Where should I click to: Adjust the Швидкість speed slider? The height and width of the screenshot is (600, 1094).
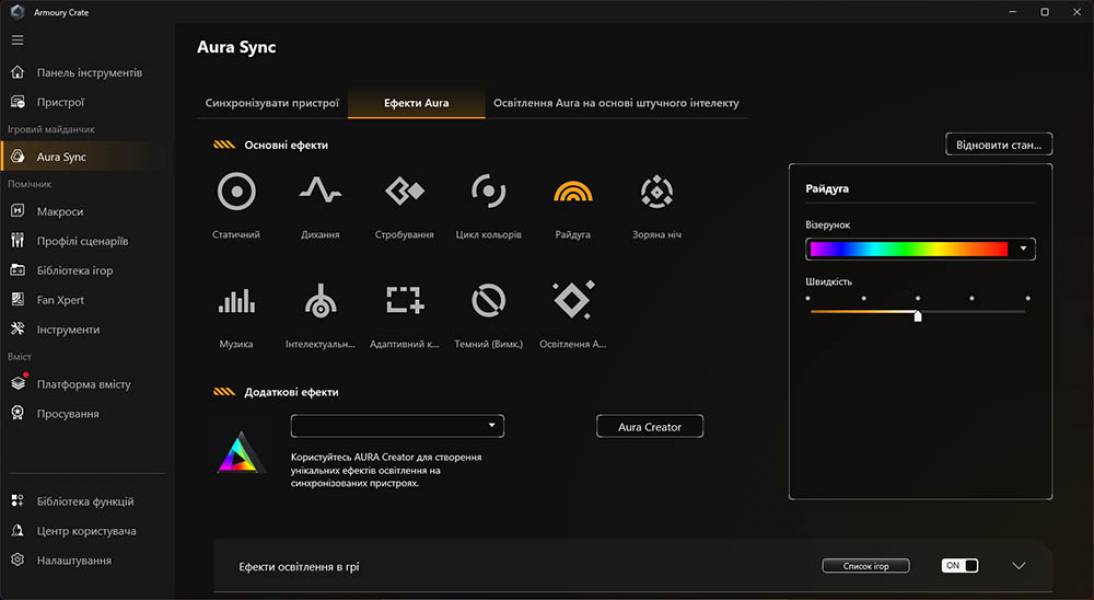click(916, 317)
